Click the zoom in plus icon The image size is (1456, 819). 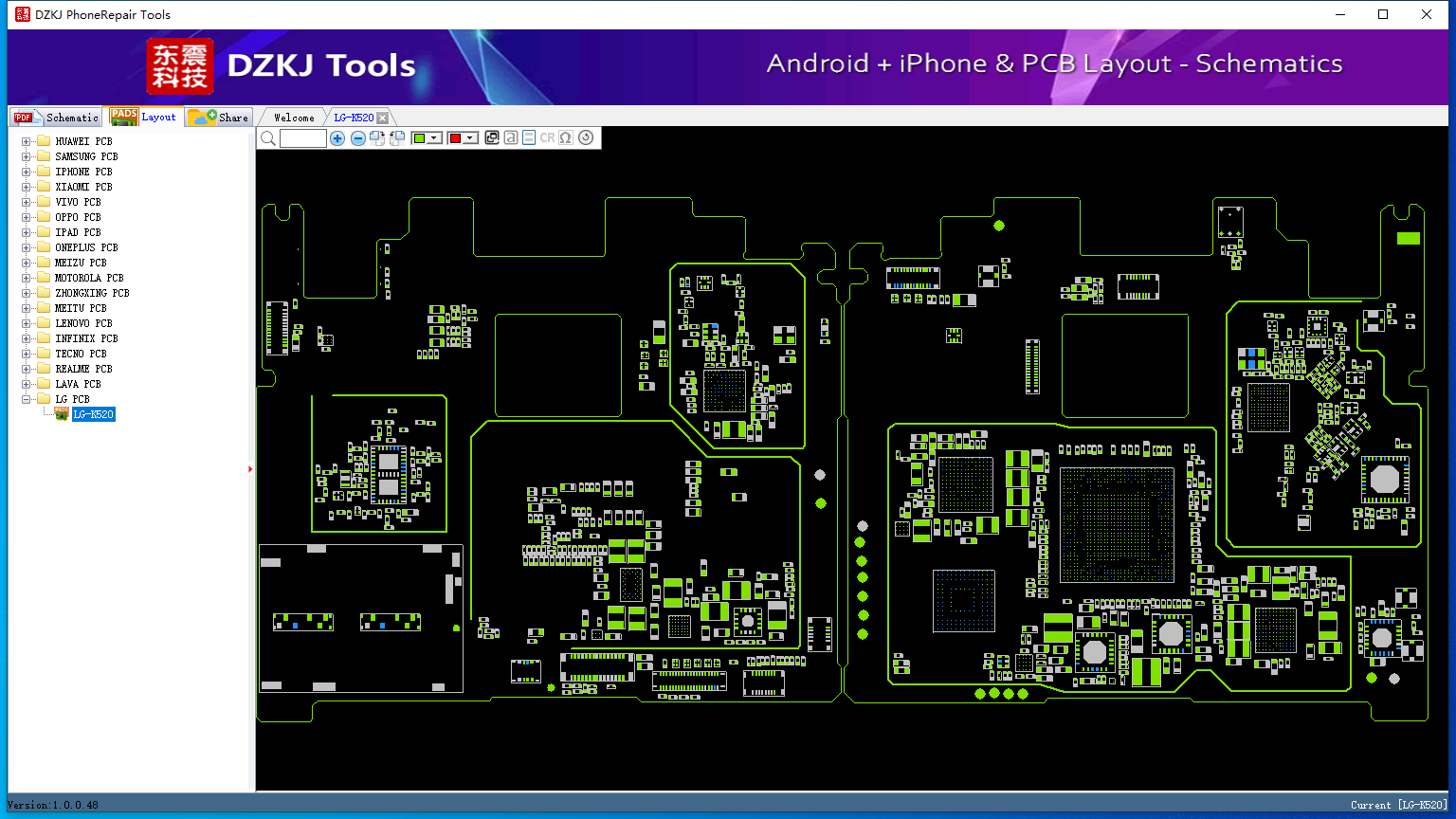coord(337,138)
